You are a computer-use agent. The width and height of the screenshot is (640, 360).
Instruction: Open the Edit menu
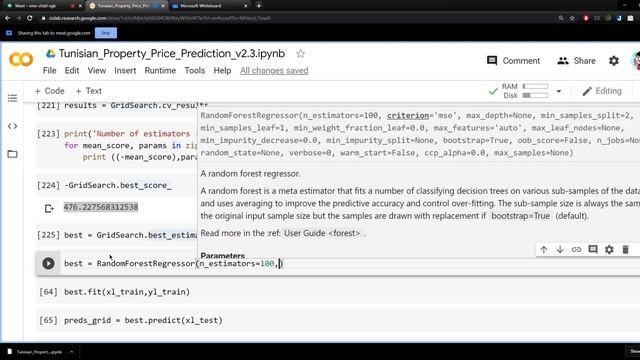point(72,71)
